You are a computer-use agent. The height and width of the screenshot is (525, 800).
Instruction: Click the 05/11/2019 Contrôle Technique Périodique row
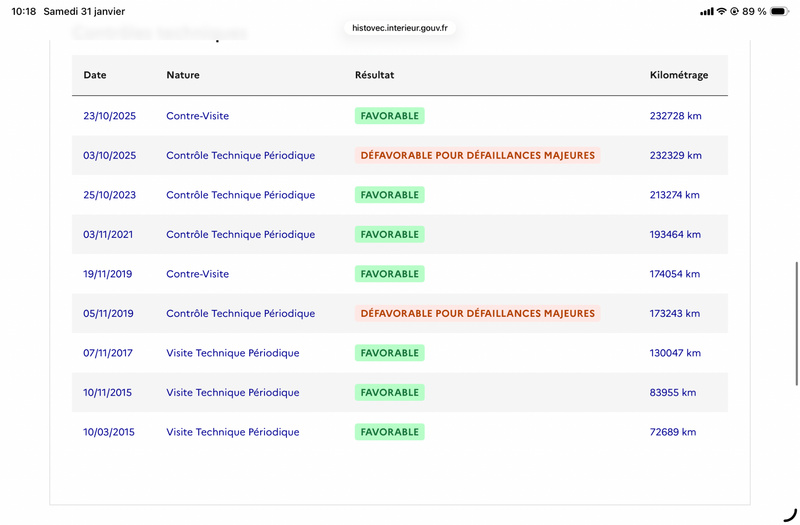(x=400, y=313)
